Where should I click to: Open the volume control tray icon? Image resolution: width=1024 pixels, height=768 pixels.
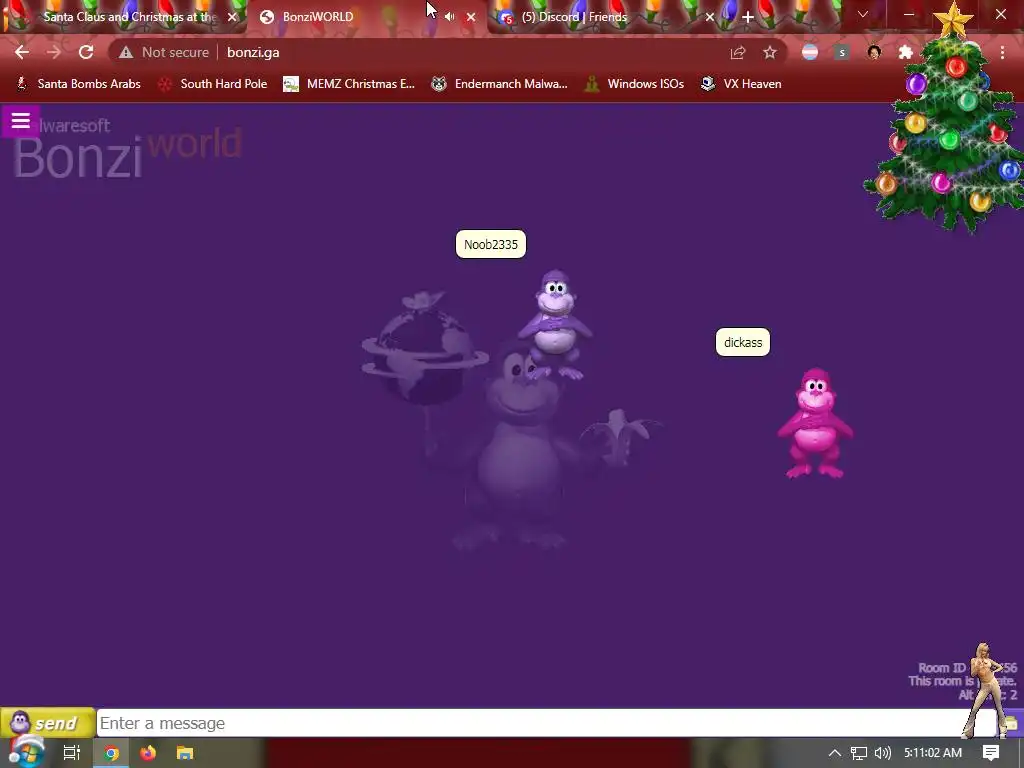(x=882, y=753)
